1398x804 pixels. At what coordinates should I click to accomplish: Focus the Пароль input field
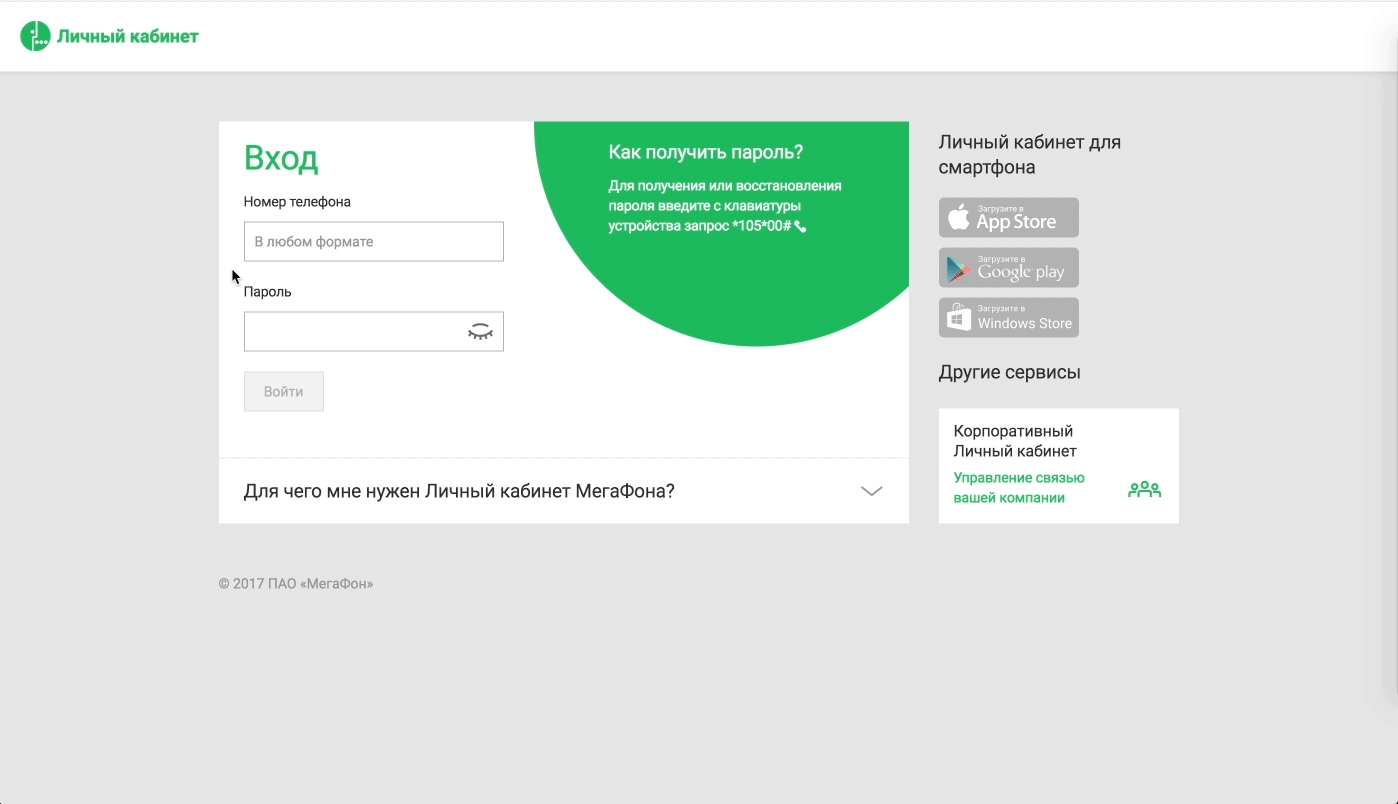[x=374, y=331]
